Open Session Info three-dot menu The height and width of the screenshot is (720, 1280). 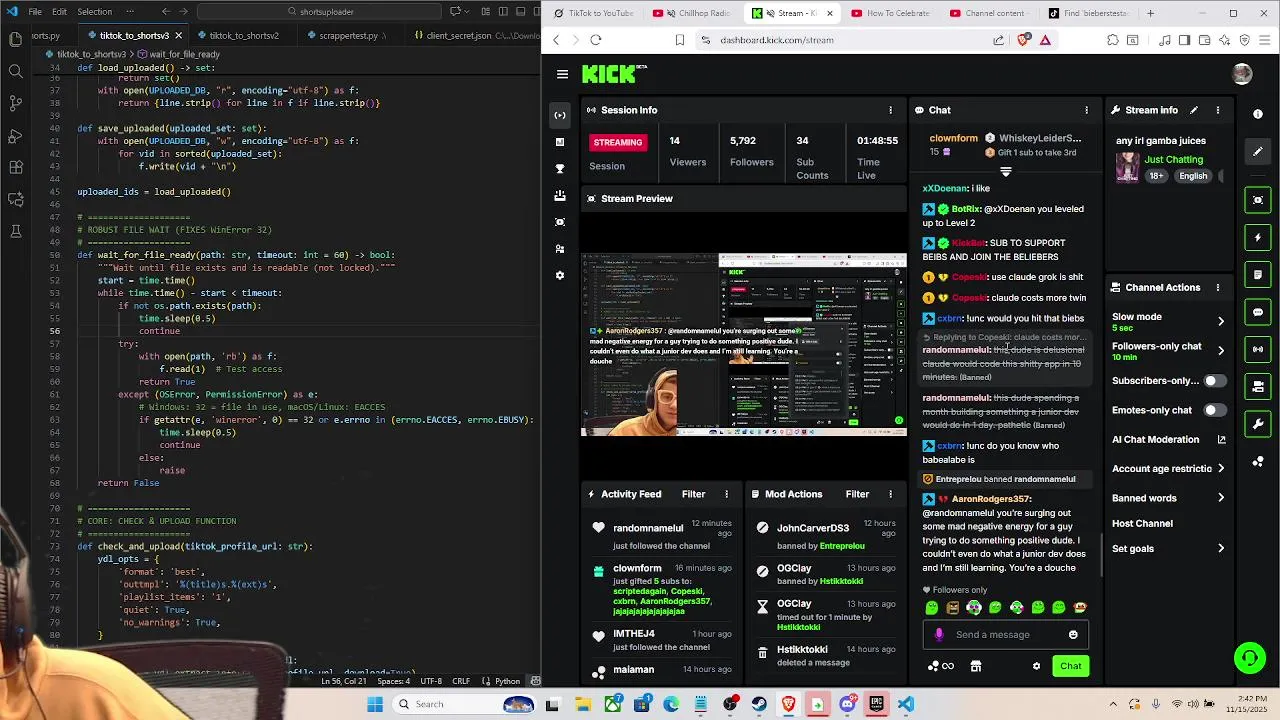pos(890,110)
